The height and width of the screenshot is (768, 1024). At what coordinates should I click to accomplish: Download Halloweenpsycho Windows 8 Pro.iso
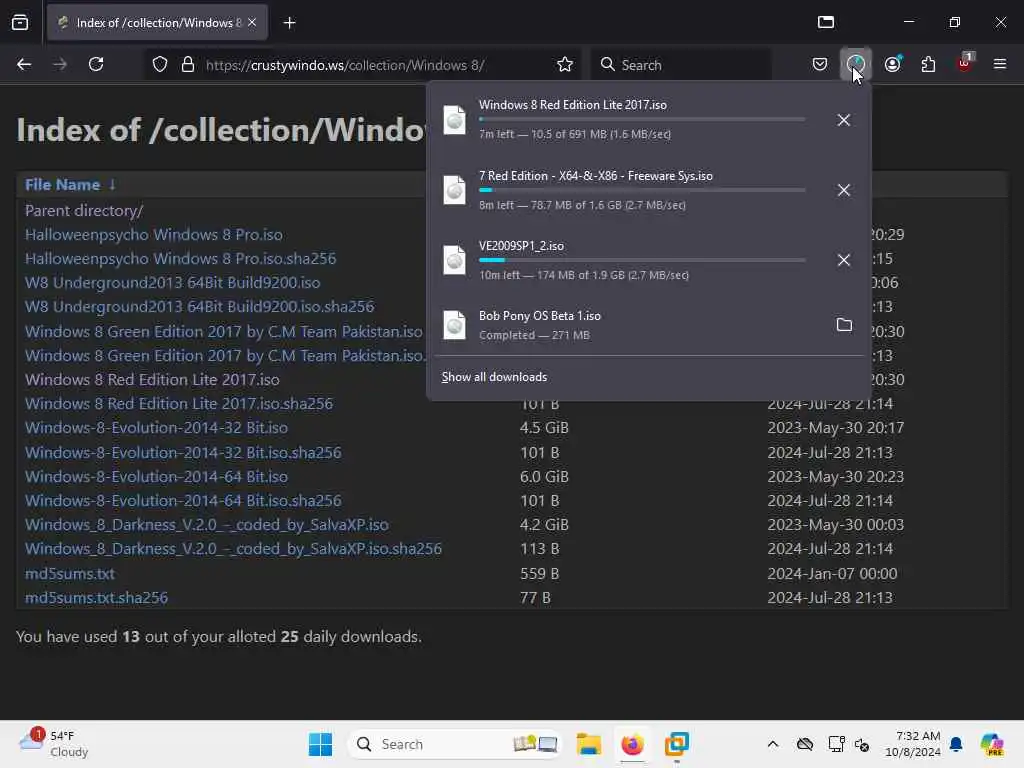pos(153,234)
